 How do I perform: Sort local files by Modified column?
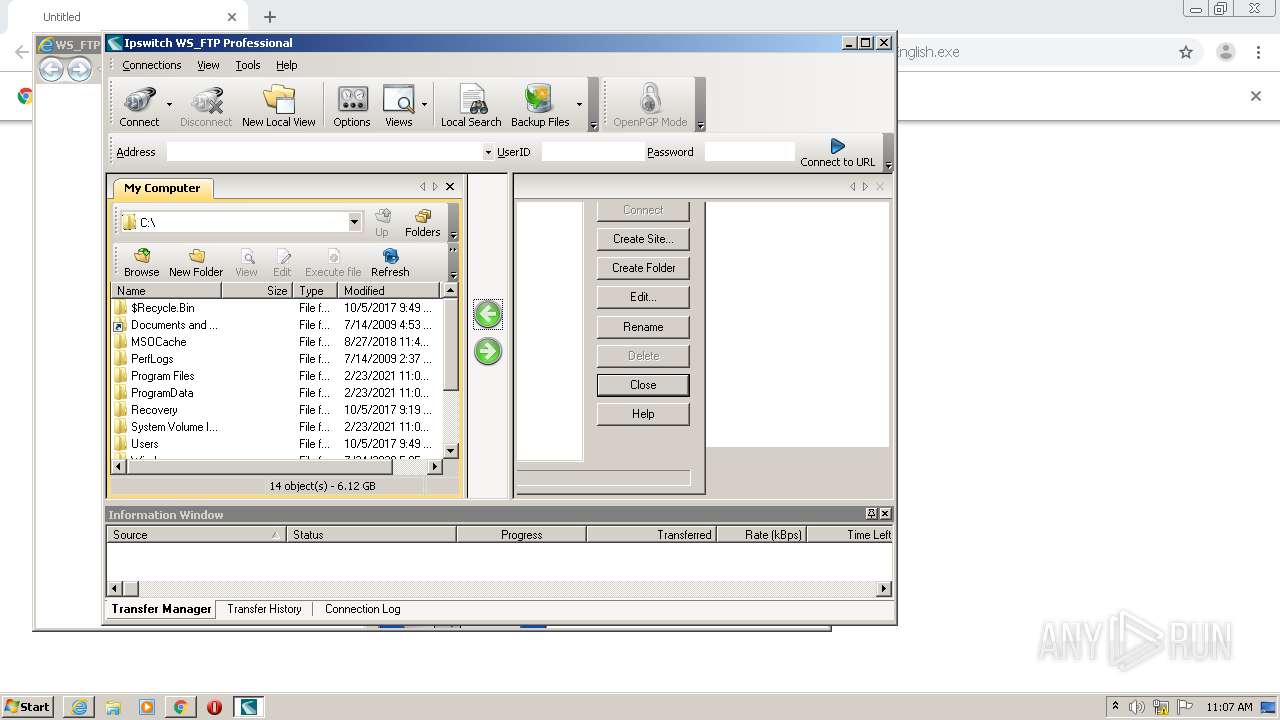coord(388,290)
